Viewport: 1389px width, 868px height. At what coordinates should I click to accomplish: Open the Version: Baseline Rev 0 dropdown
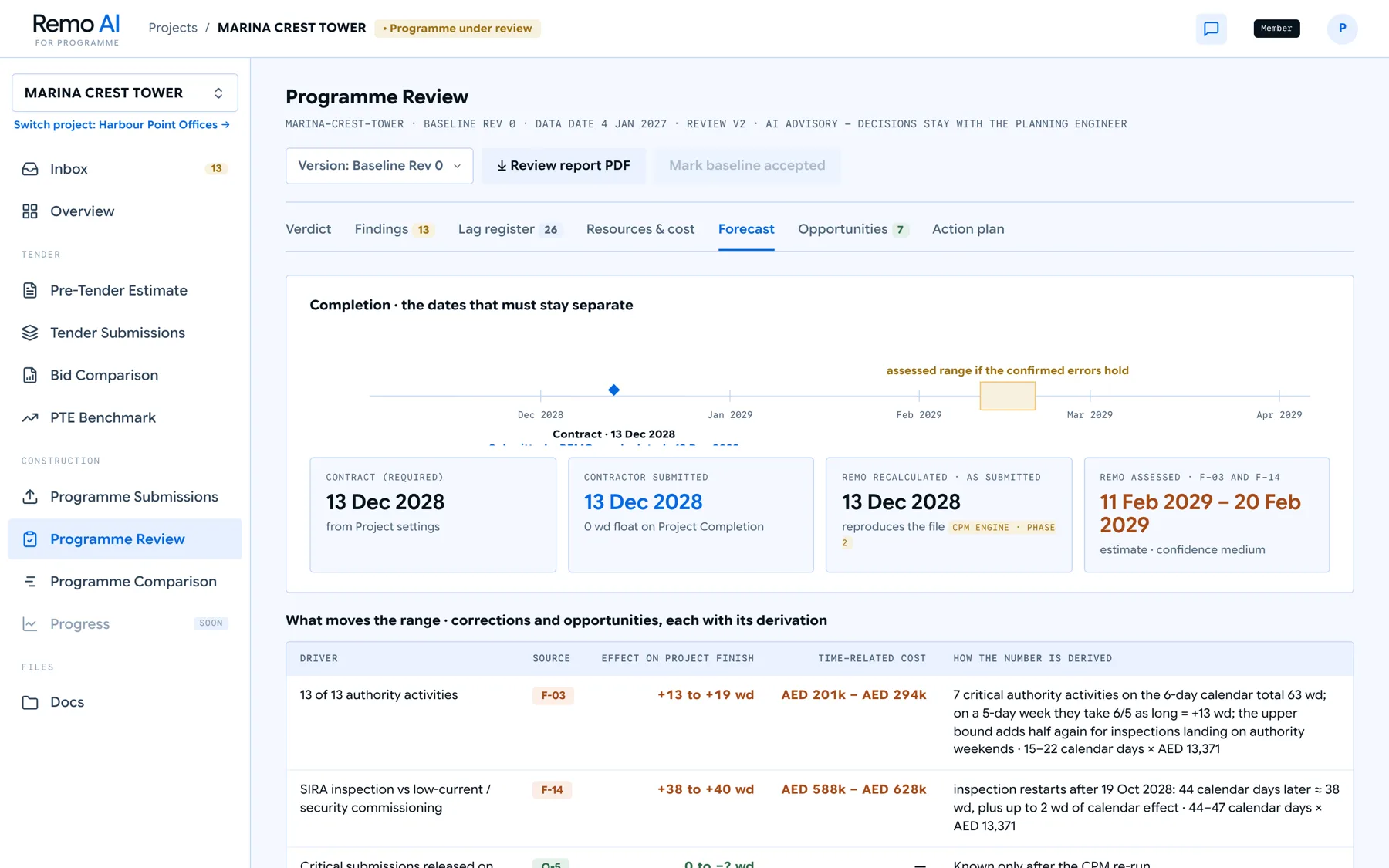pos(379,166)
